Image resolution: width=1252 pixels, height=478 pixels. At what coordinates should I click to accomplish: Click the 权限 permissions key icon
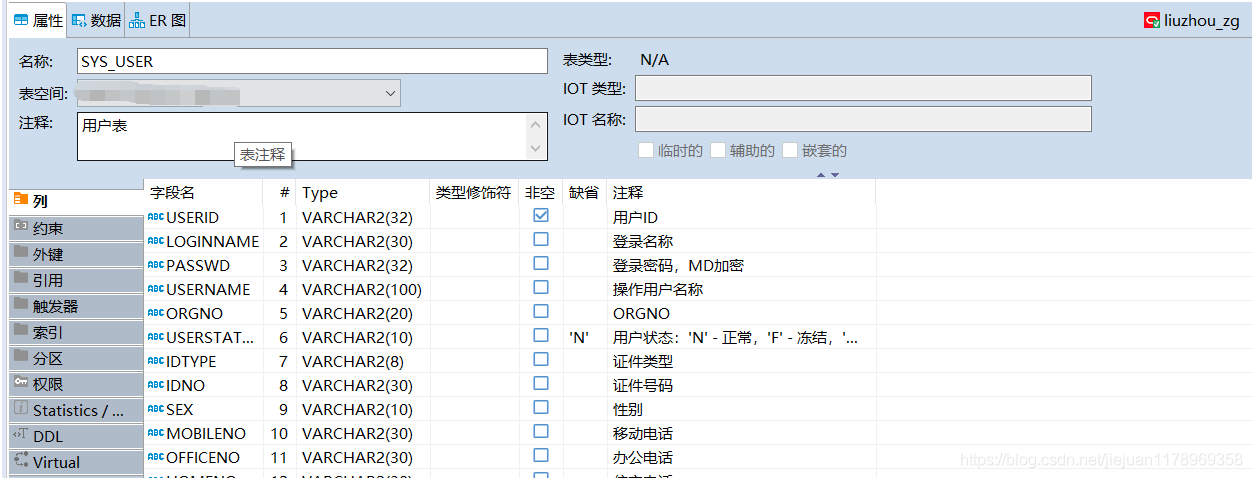tap(20, 383)
